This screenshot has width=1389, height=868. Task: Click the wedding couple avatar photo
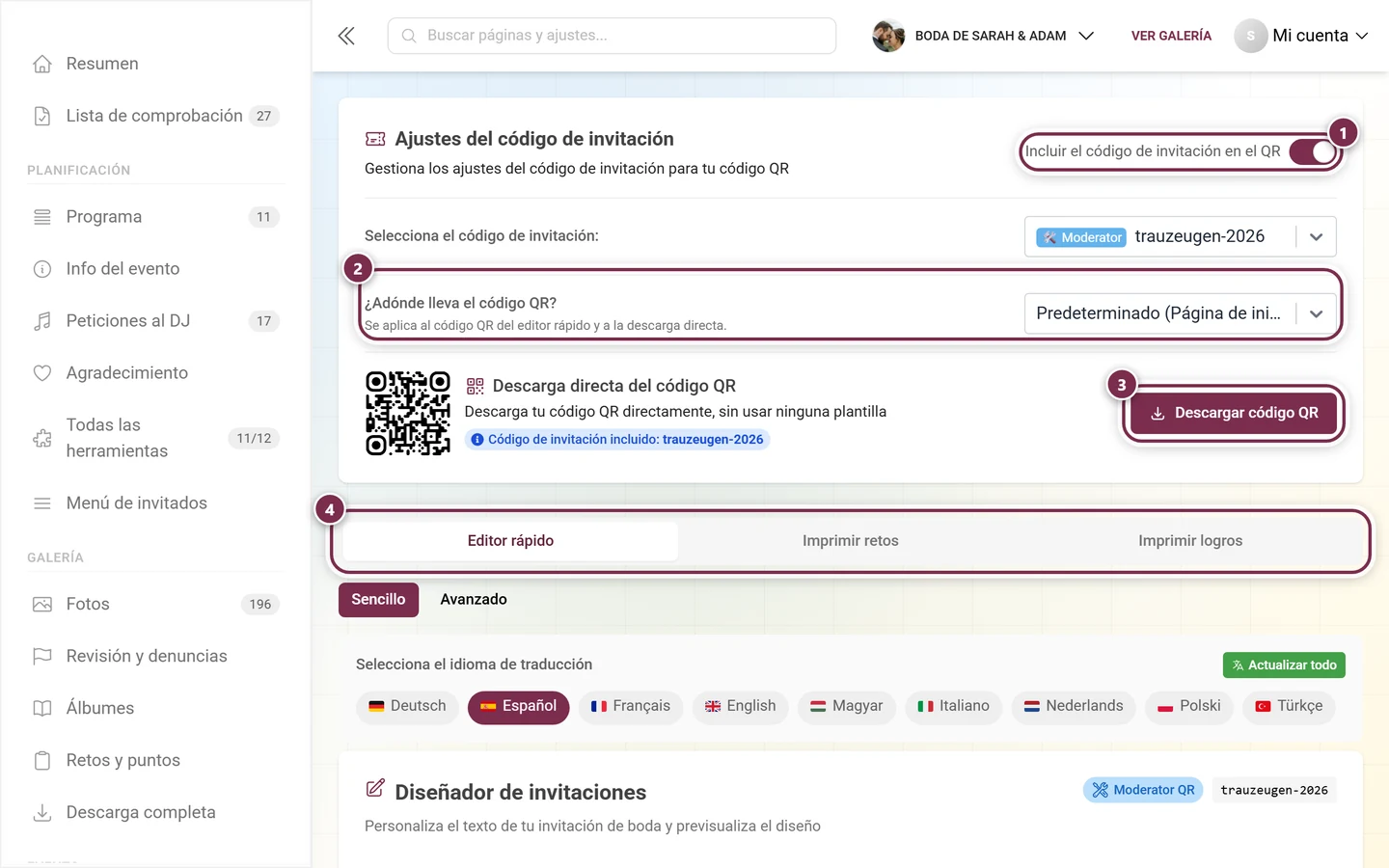(888, 36)
